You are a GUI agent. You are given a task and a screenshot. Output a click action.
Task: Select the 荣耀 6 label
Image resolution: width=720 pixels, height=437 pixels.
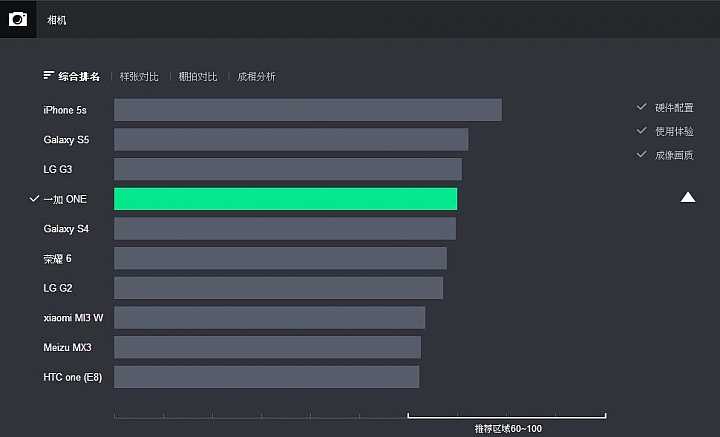57,258
